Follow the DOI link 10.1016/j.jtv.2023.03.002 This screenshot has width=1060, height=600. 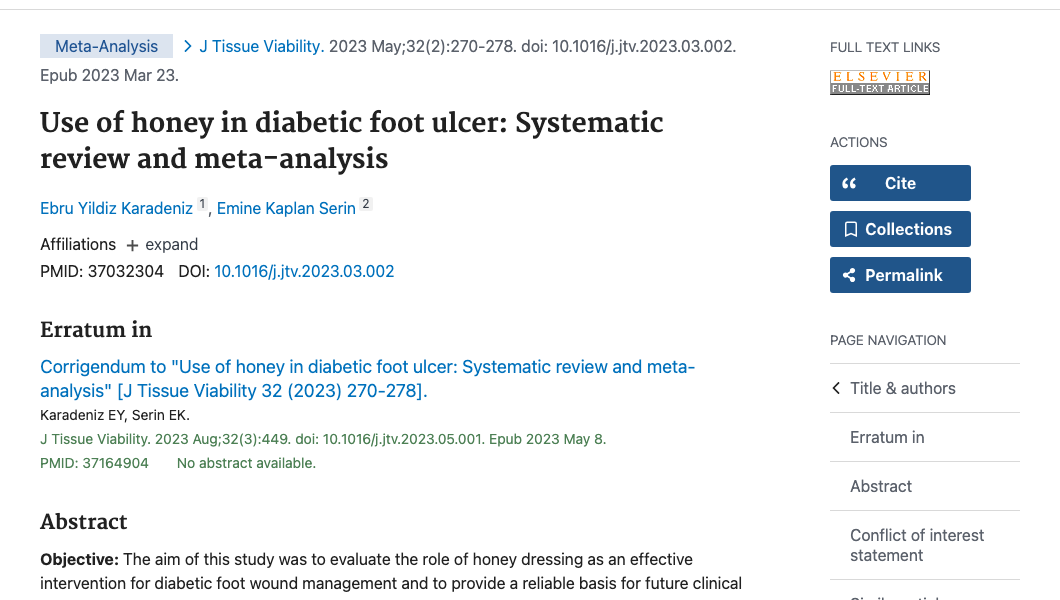point(303,271)
